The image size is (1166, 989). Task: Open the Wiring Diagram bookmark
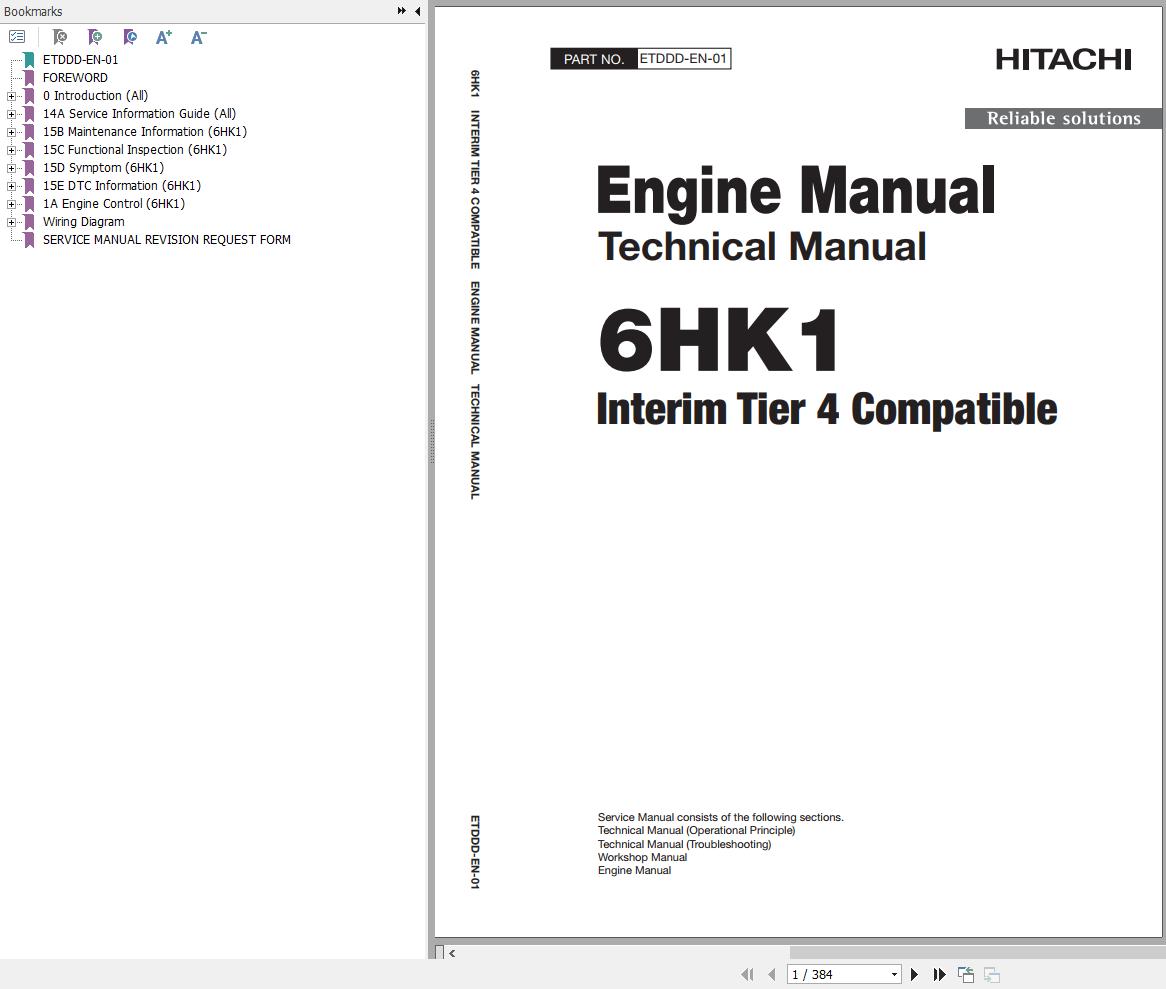point(83,222)
